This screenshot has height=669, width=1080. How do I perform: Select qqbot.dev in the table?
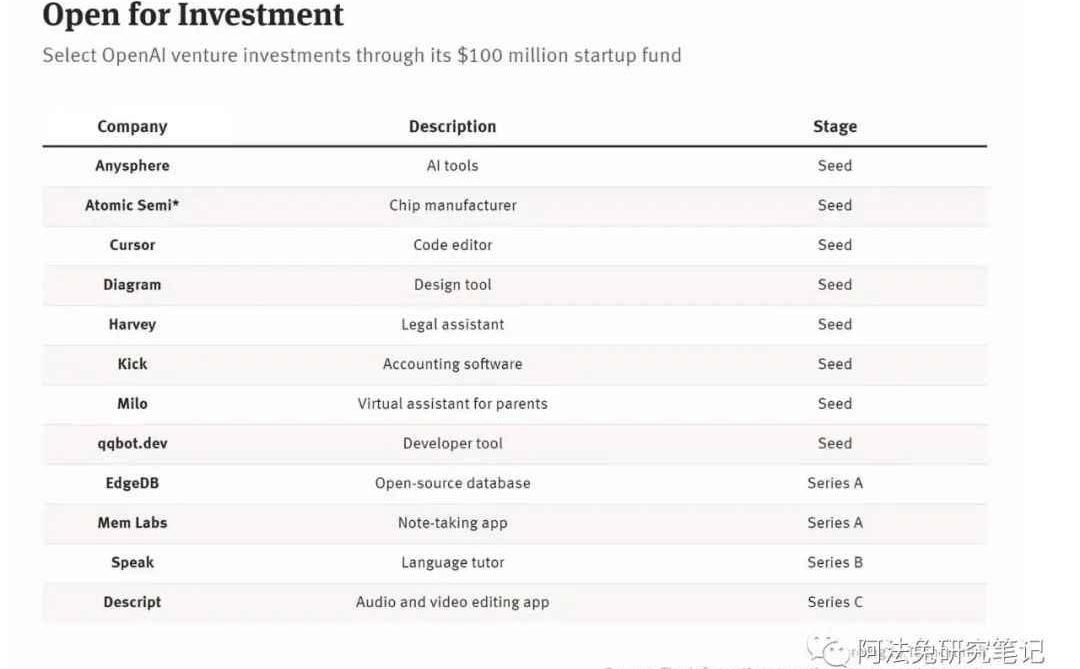(x=132, y=444)
